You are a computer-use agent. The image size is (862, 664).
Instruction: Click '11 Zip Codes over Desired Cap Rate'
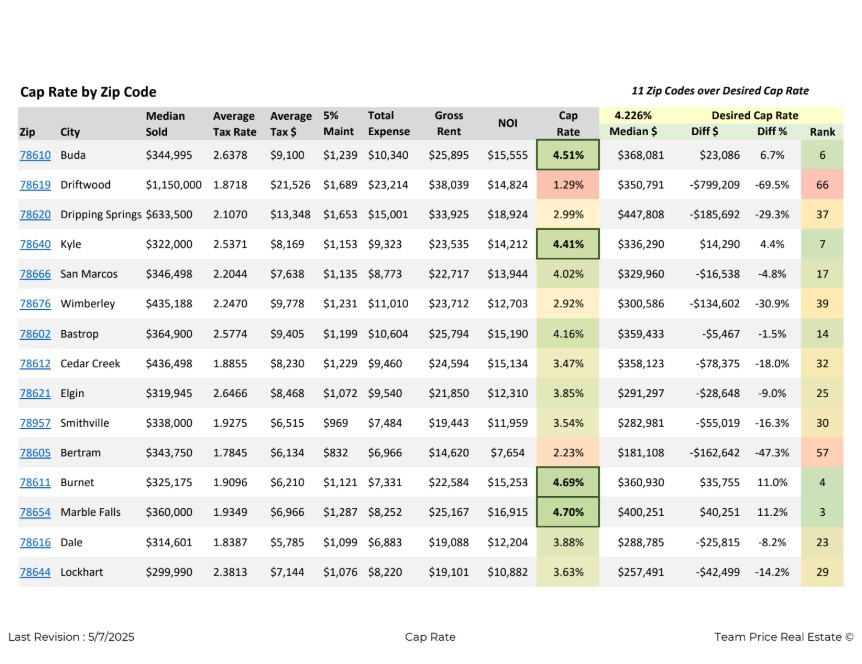click(720, 91)
